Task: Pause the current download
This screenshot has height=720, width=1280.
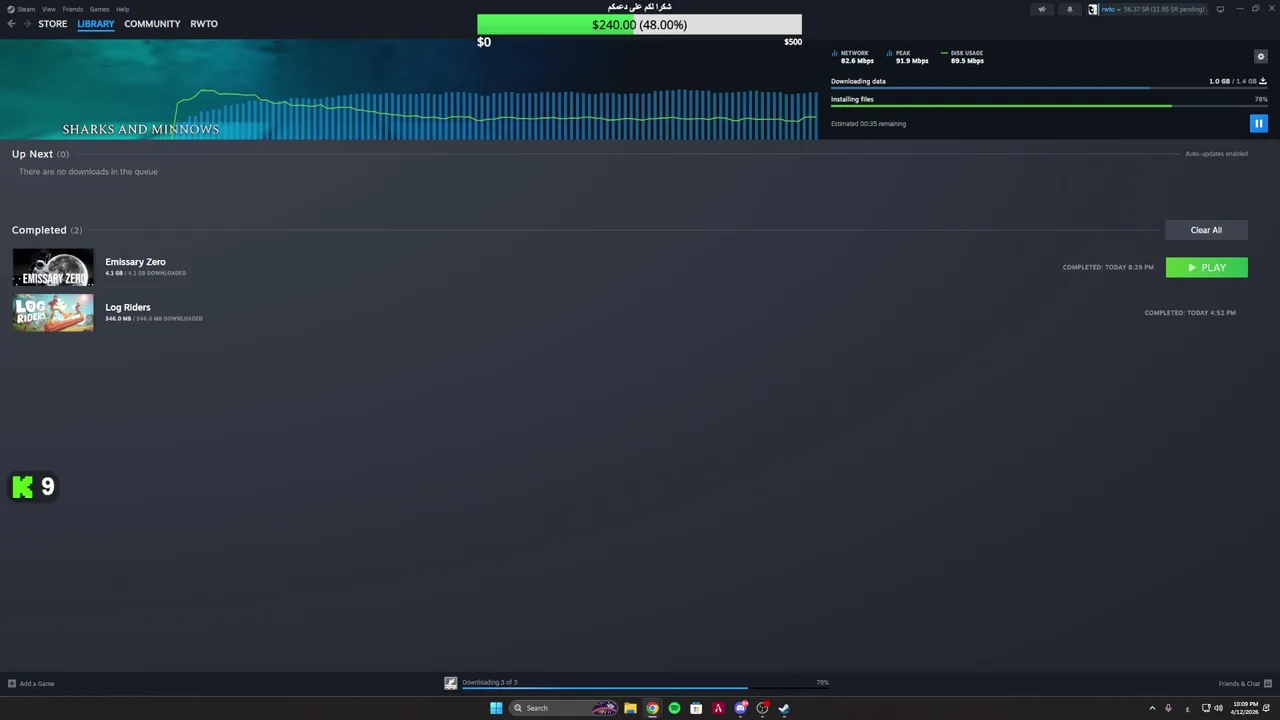Action: pyautogui.click(x=1258, y=123)
